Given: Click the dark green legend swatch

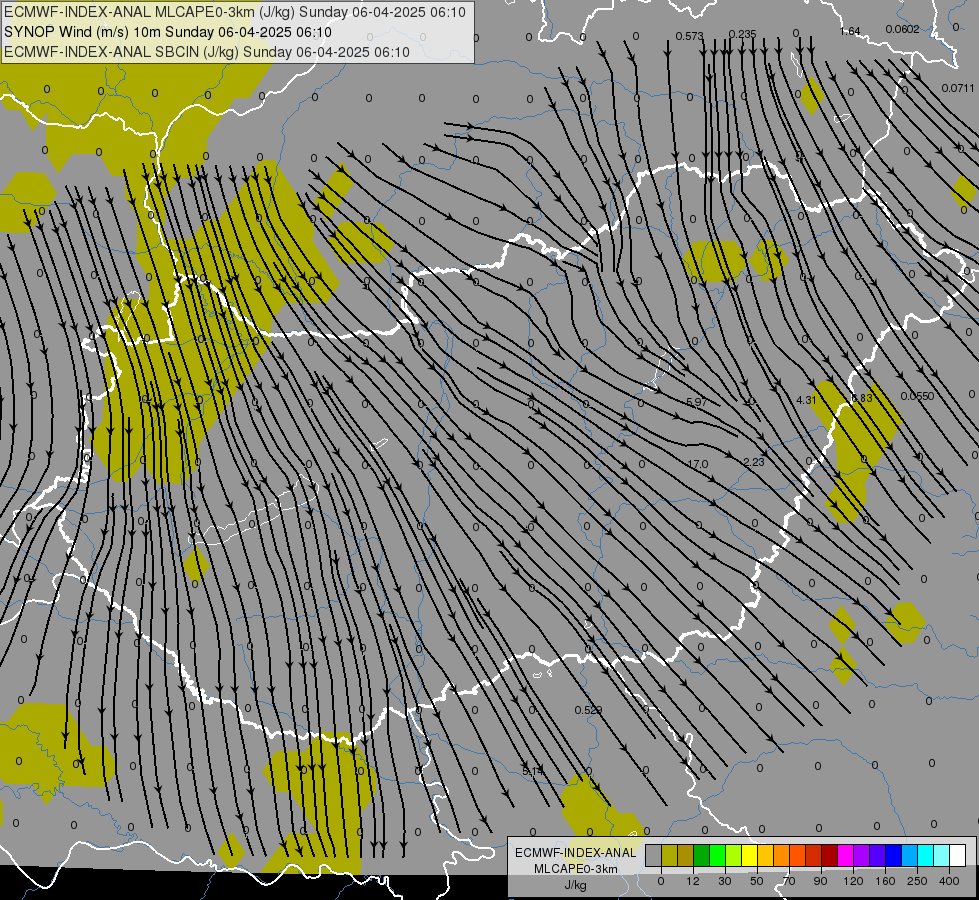Looking at the screenshot, I should pos(702,855).
